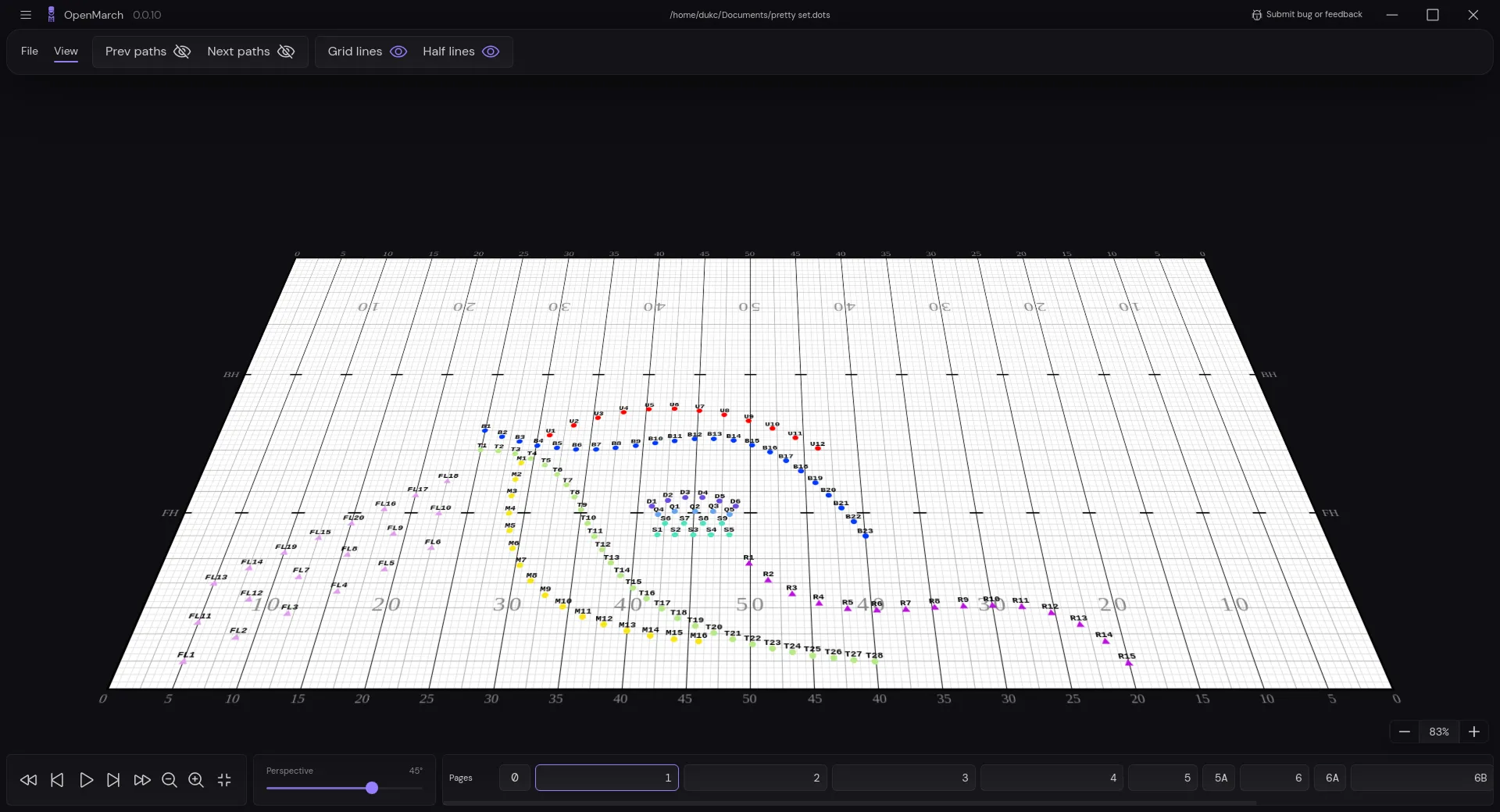Rewind the playback
The image size is (1500, 812).
click(x=28, y=780)
